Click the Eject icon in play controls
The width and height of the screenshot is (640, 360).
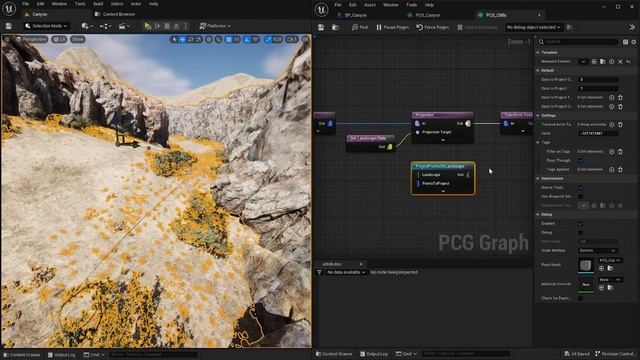point(176,26)
